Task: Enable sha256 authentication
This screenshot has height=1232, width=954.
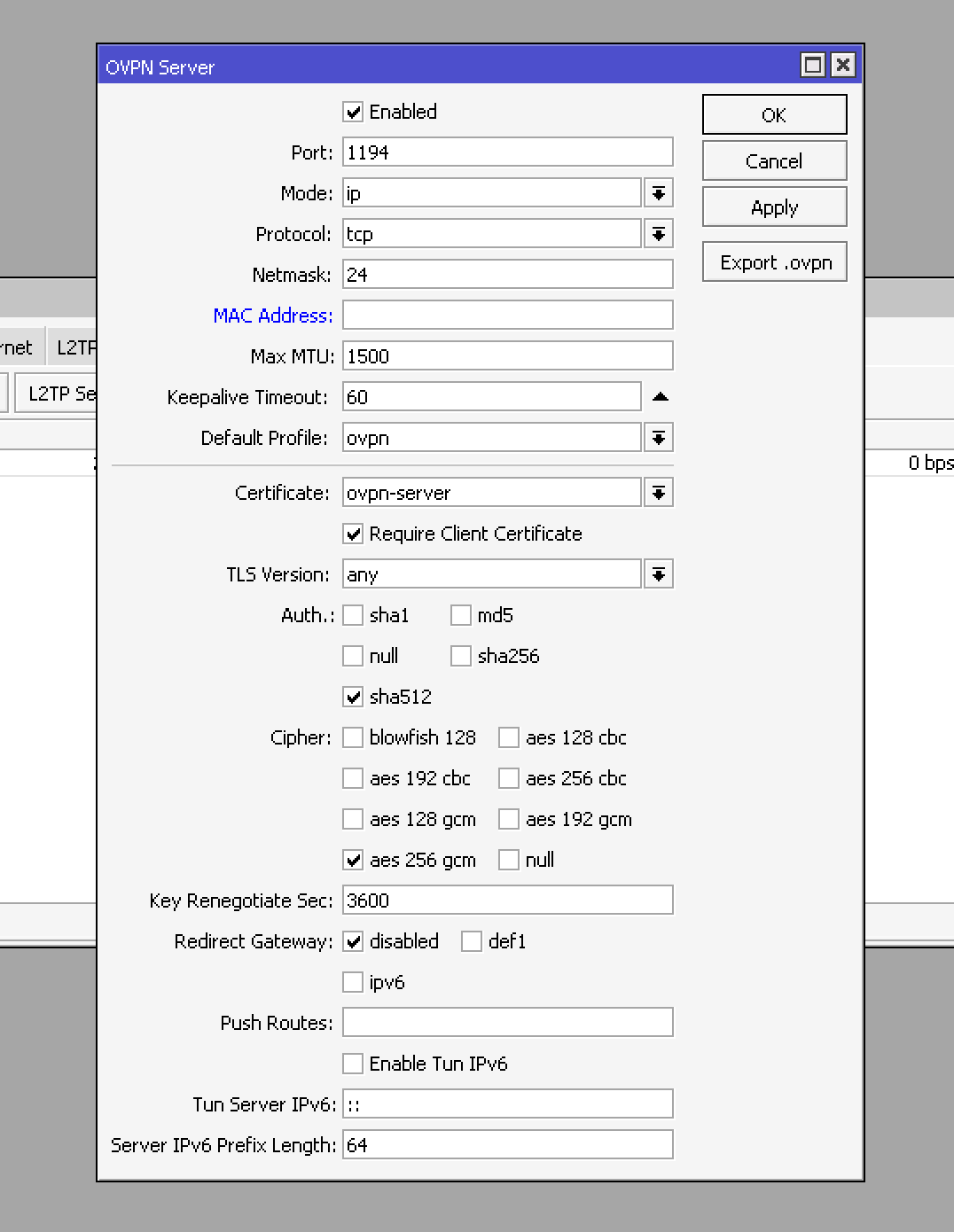Action: (x=461, y=656)
